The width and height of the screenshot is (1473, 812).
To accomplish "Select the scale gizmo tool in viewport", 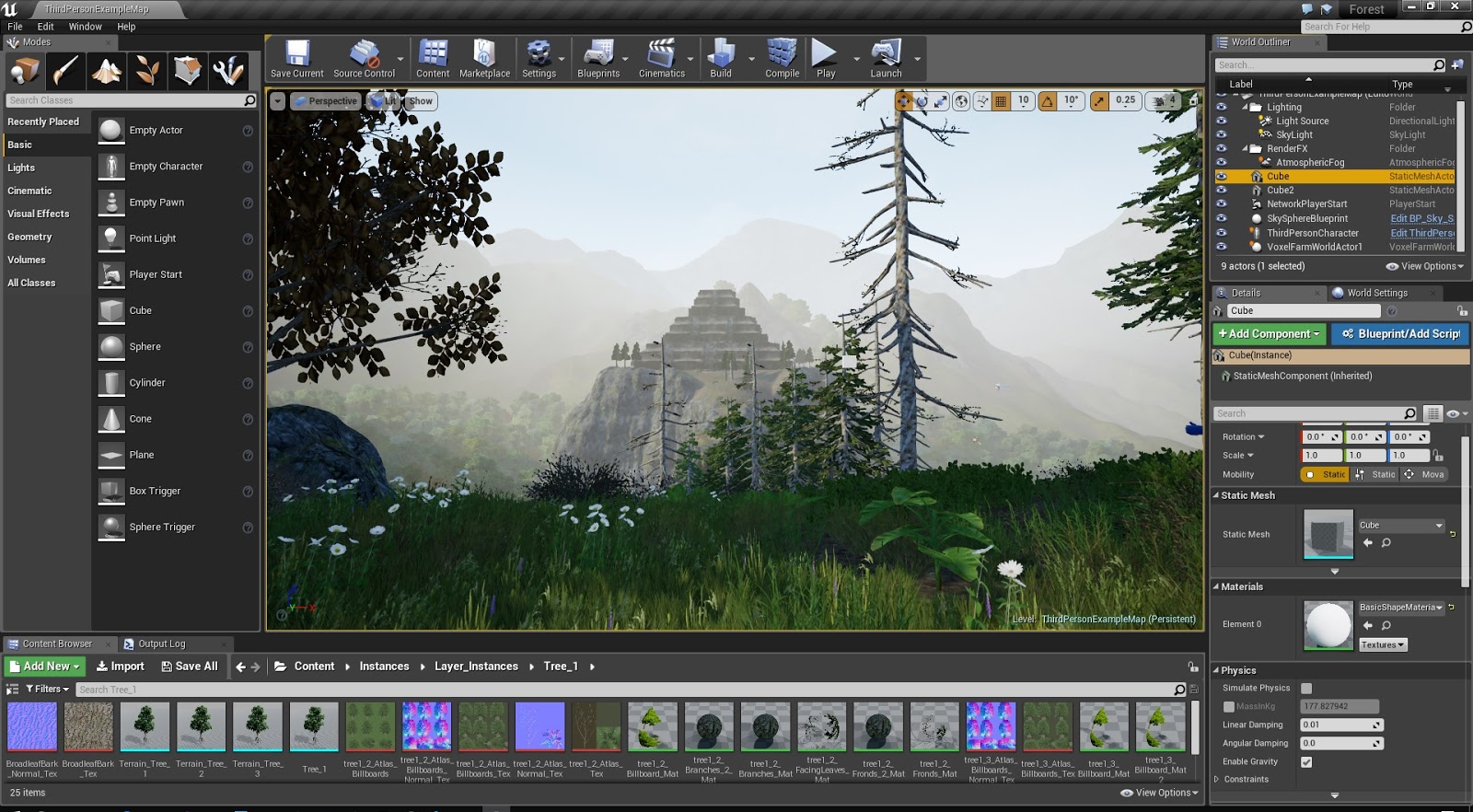I will [941, 101].
